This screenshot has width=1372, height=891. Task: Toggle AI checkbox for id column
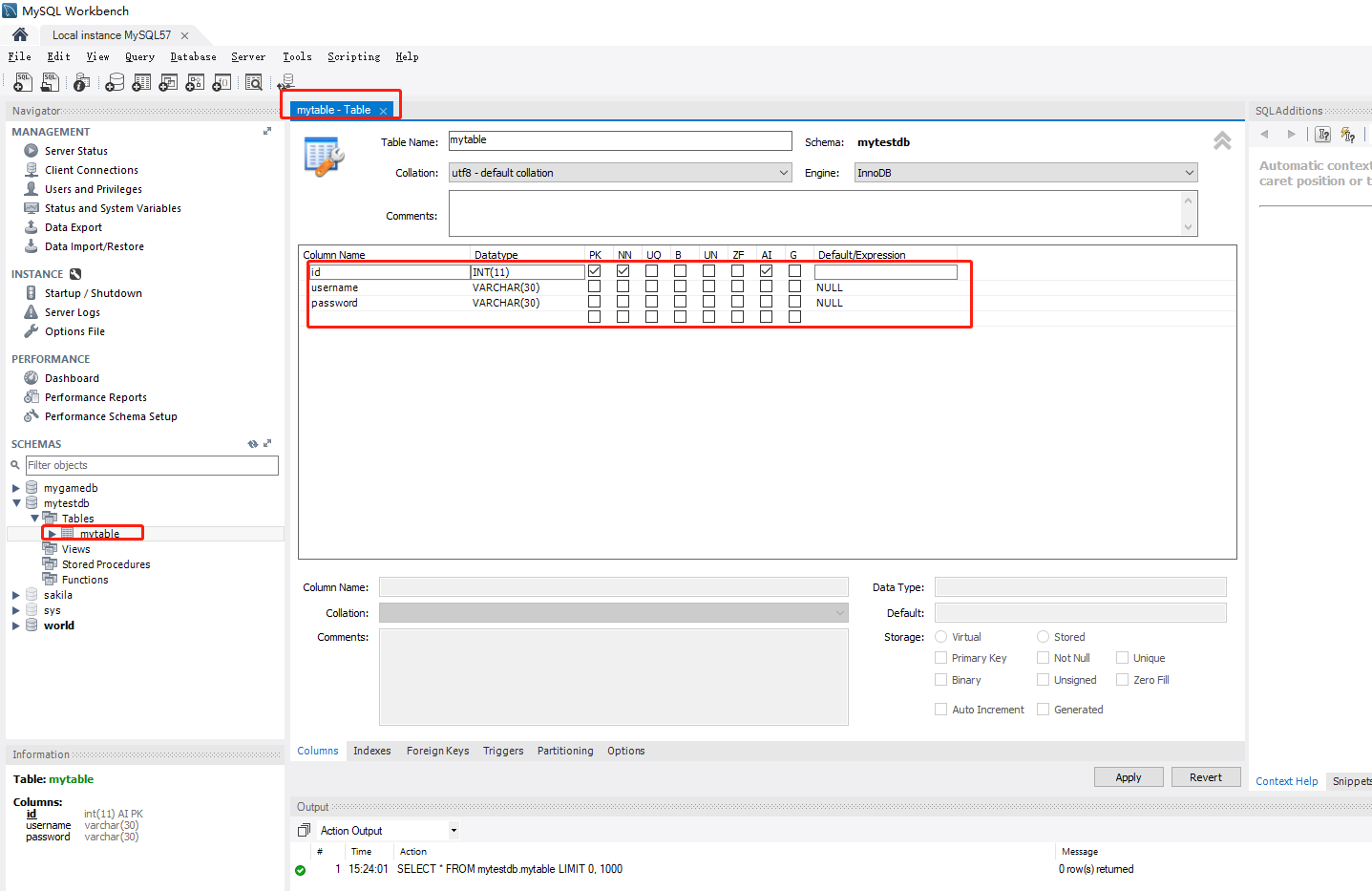pyautogui.click(x=766, y=271)
